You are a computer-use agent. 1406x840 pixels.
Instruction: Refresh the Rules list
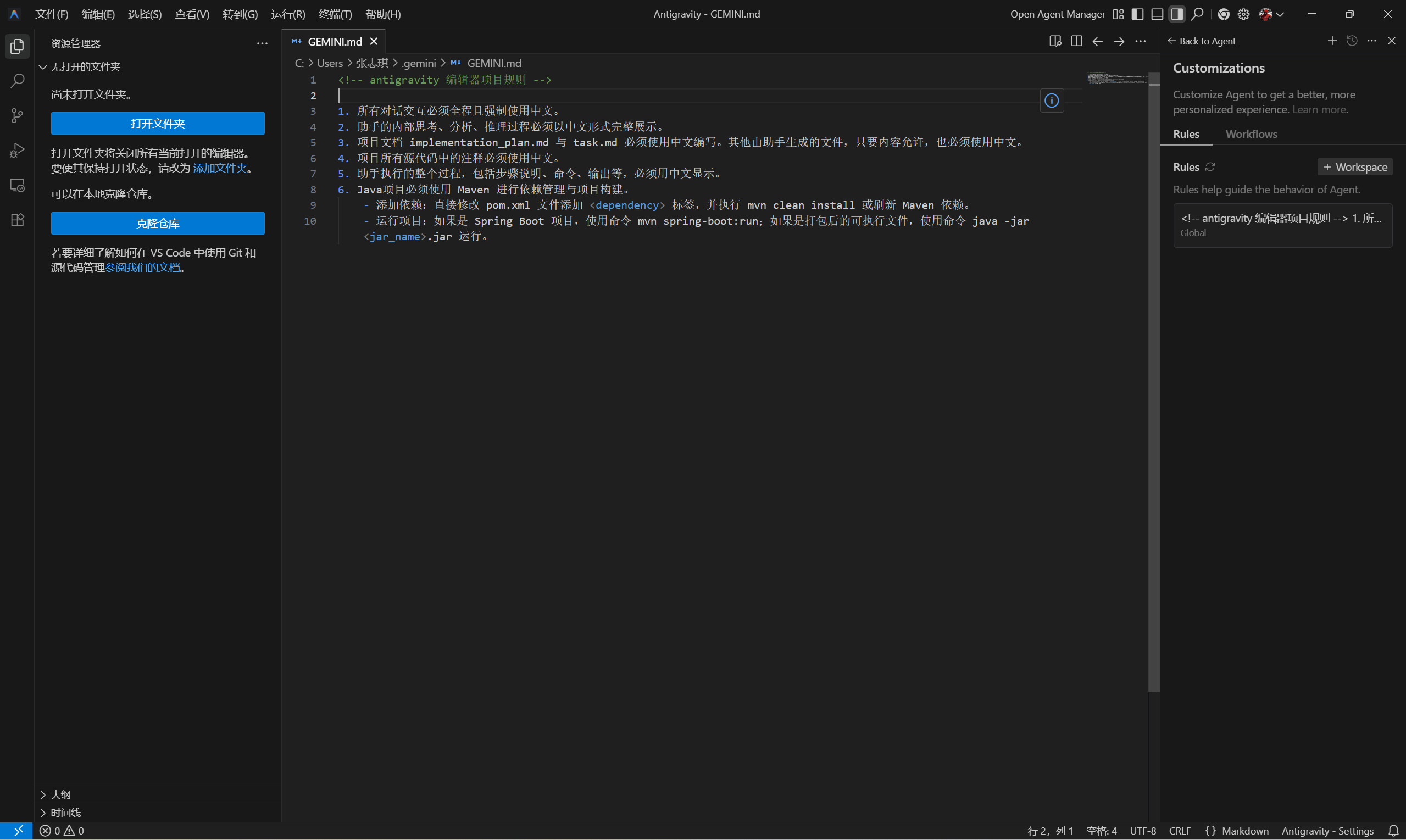pos(1210,166)
